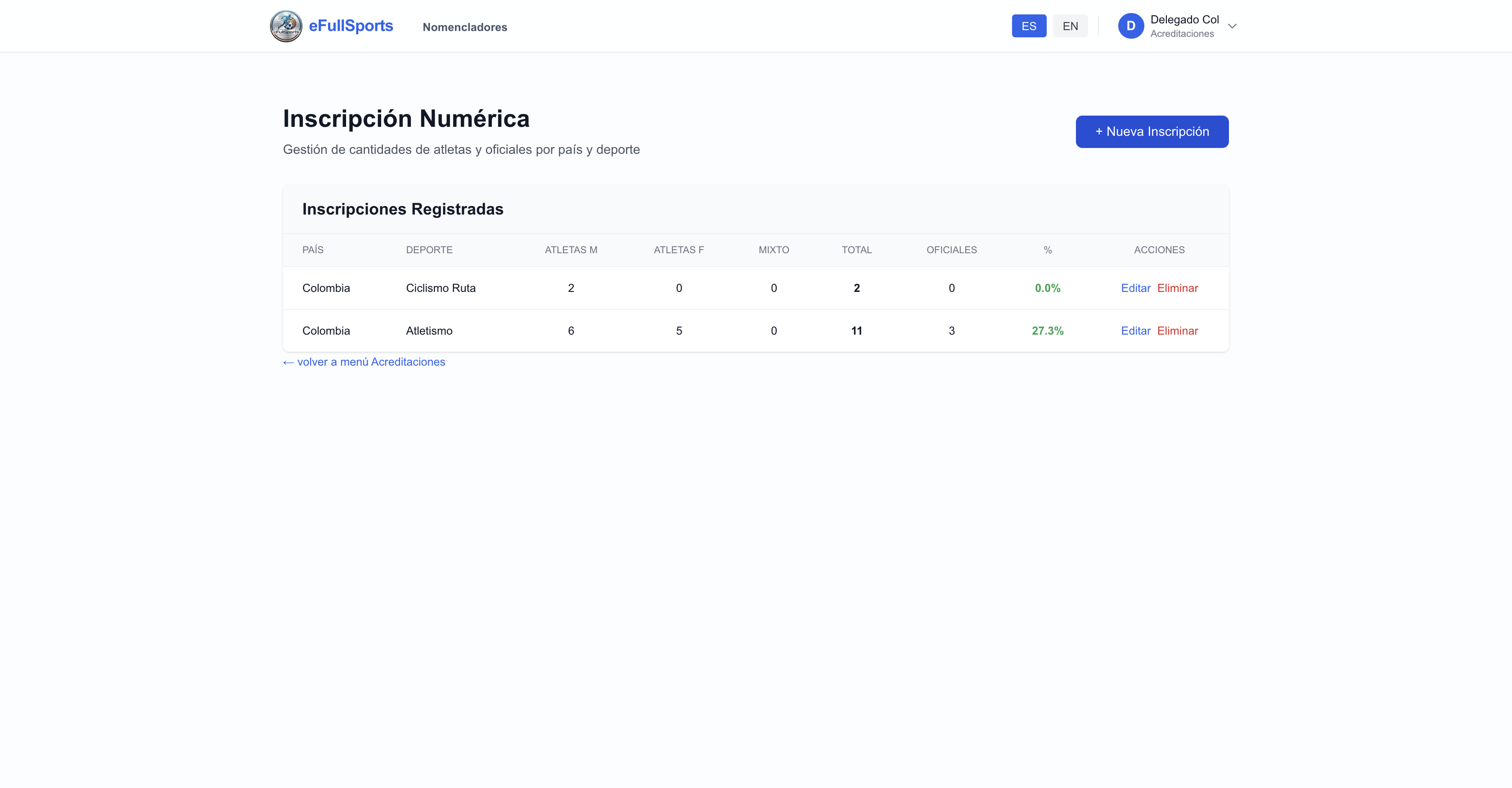1512x788 pixels.
Task: Switch language to EN
Action: 1070,26
